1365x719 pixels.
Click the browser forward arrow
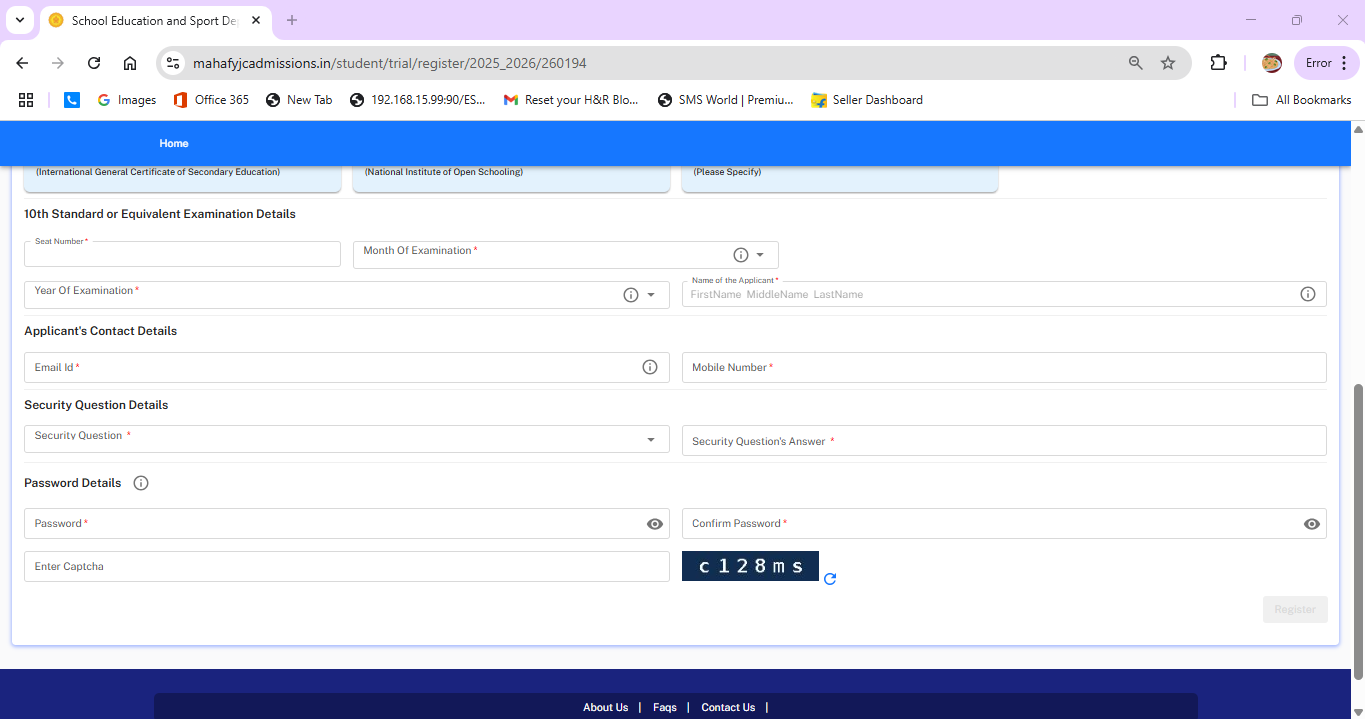[x=58, y=63]
